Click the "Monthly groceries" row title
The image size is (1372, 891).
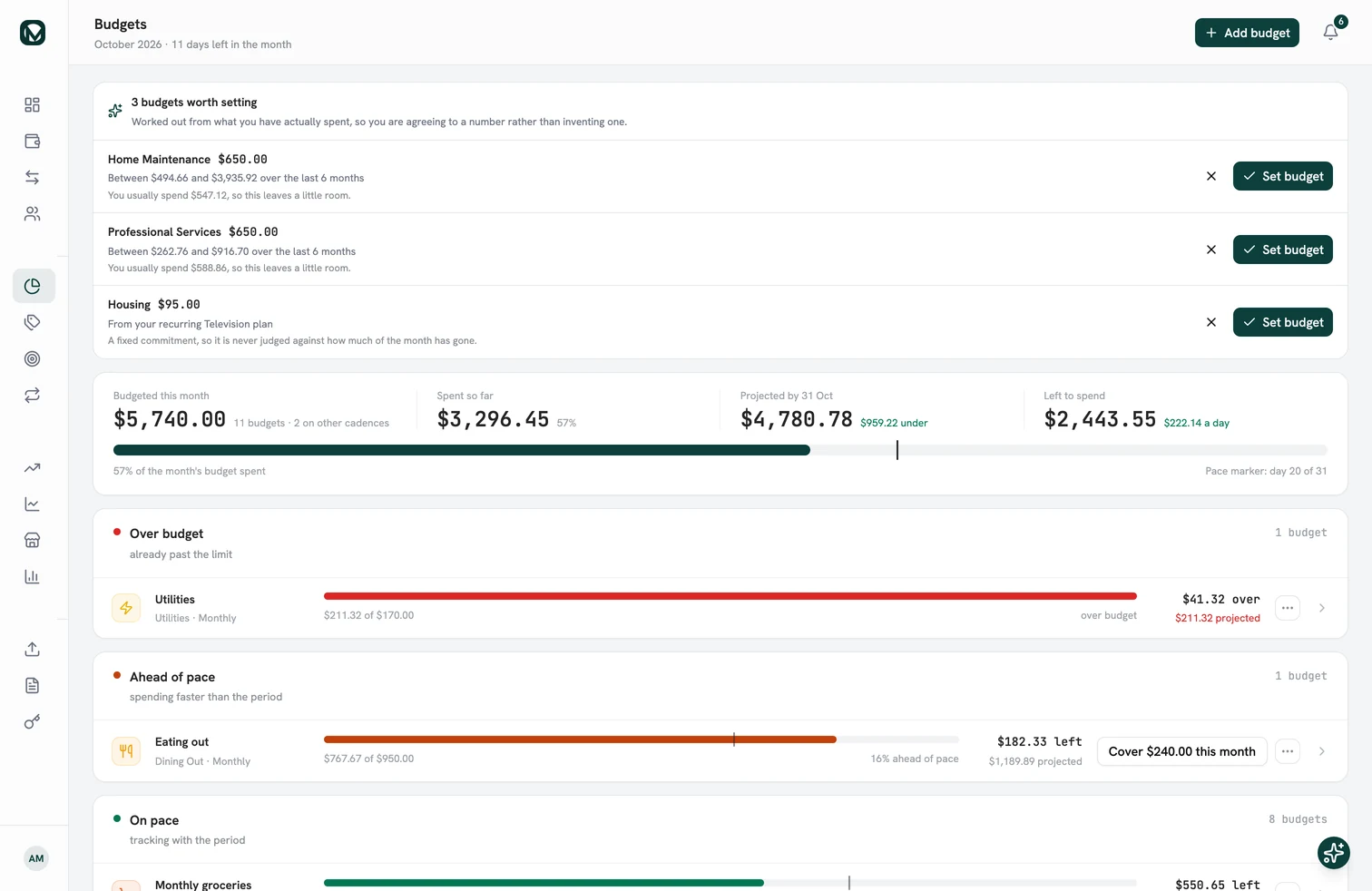(x=203, y=885)
